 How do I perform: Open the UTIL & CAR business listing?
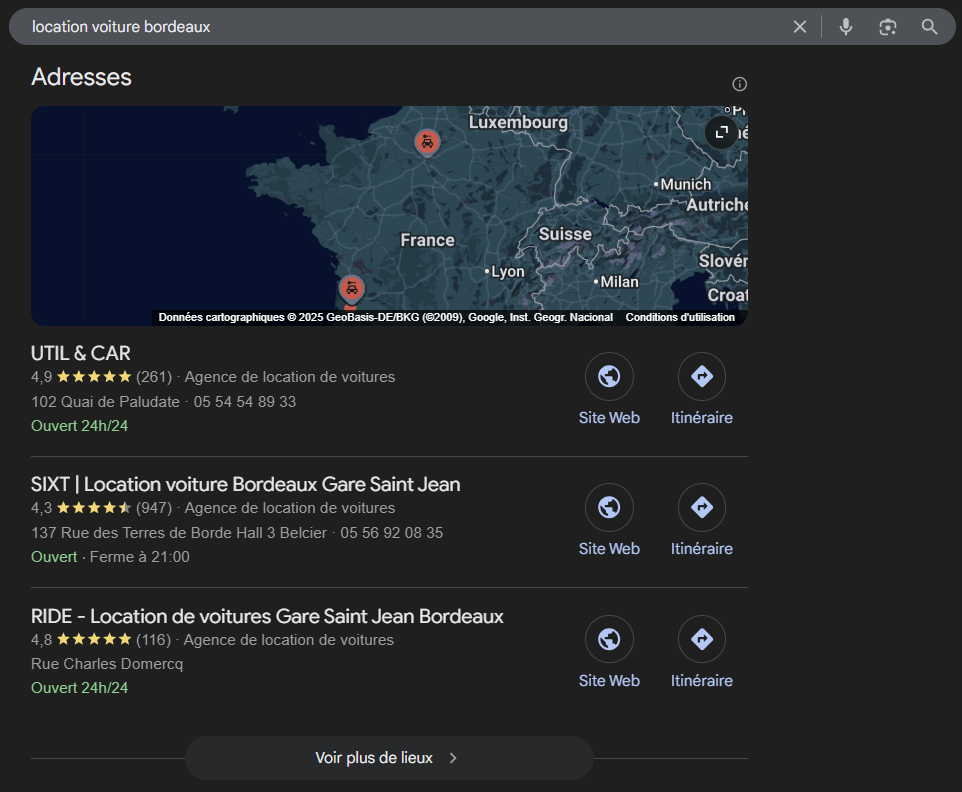pyautogui.click(x=80, y=353)
